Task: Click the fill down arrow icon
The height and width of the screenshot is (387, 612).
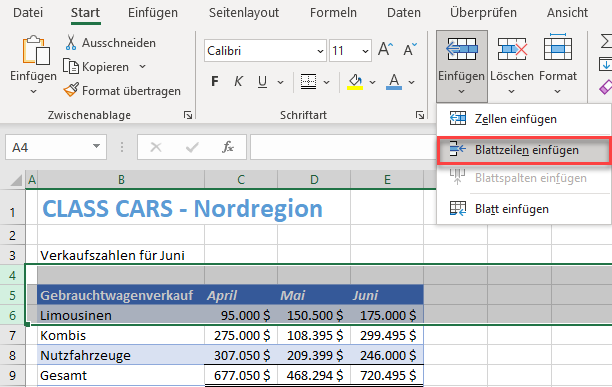Action: point(605,64)
